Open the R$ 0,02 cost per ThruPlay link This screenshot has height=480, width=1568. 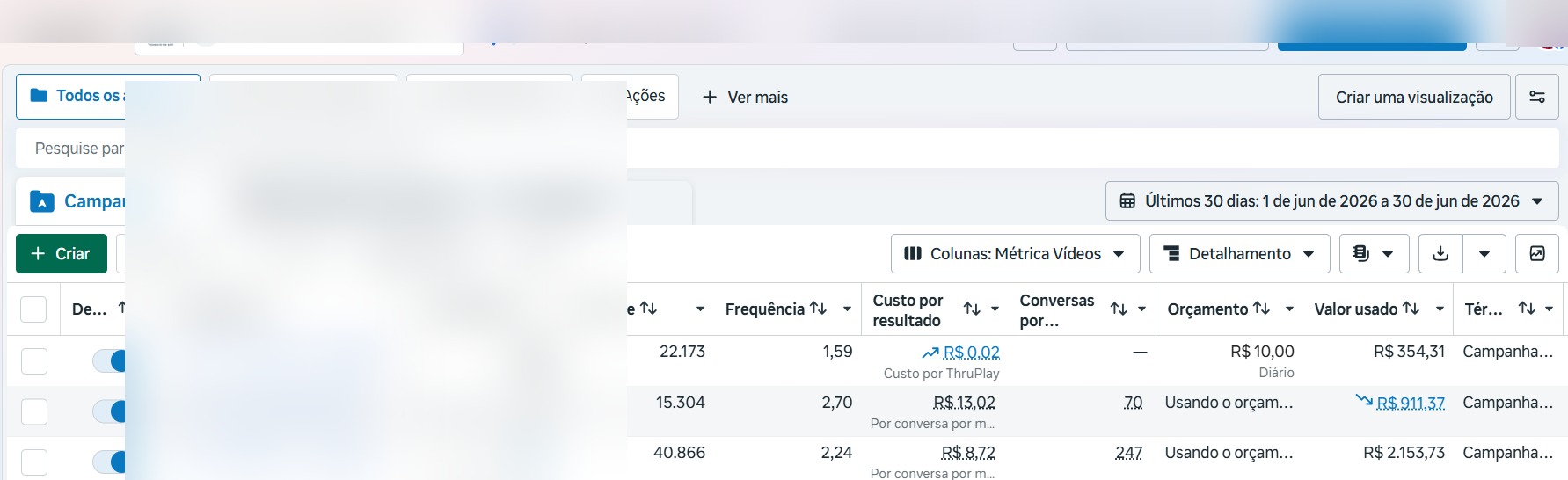(971, 352)
